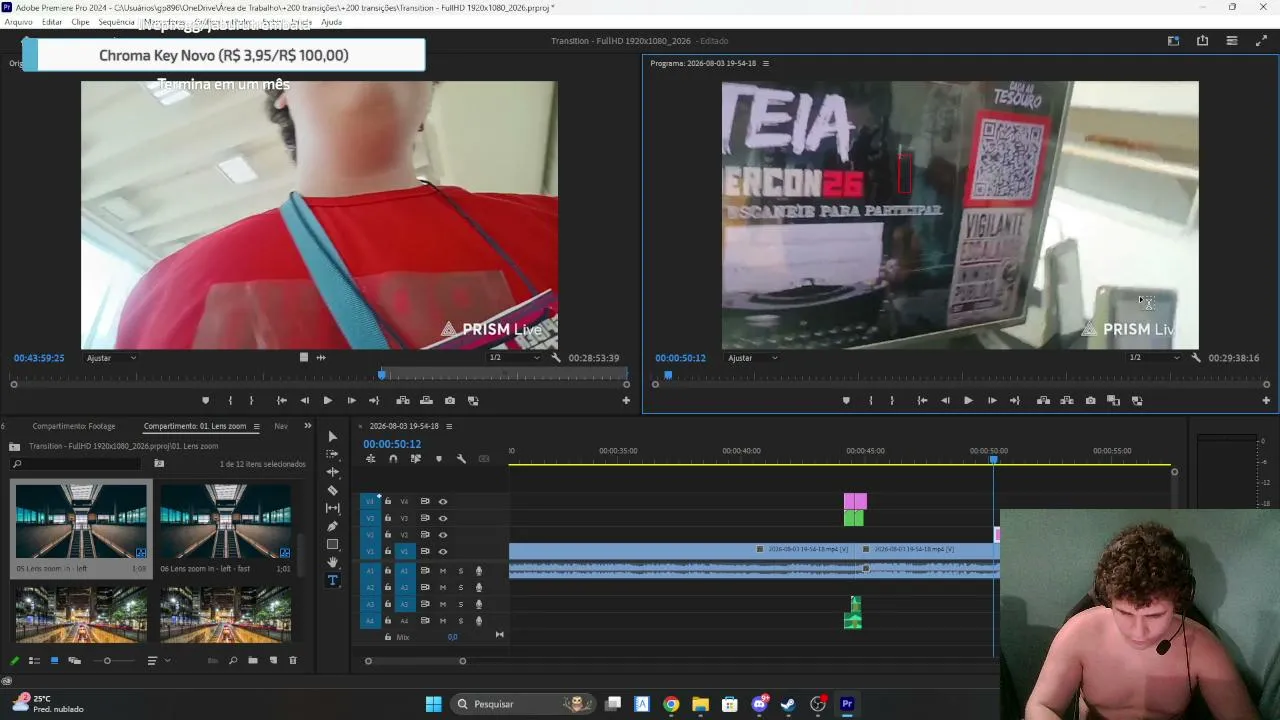Viewport: 1280px width, 720px height.
Task: Open the Sequência menu
Action: (116, 22)
